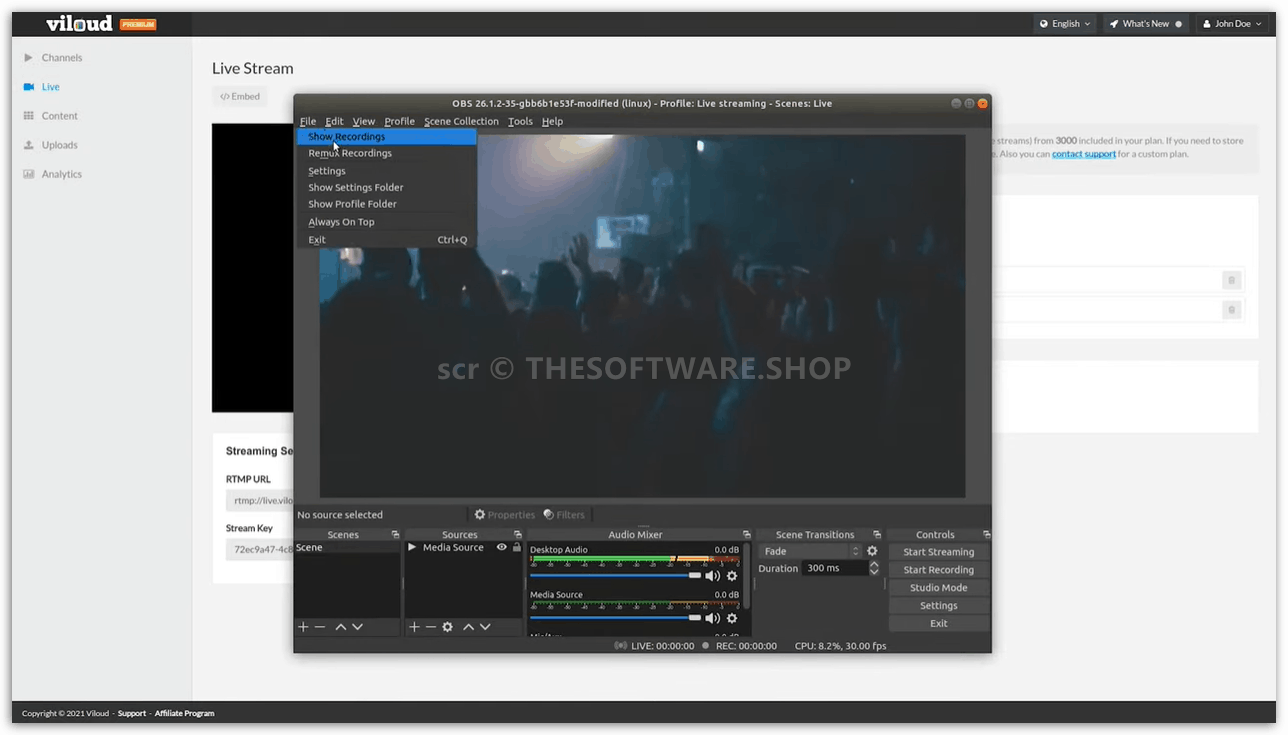Enable Studio Mode in Controls
This screenshot has width=1288, height=735.
[938, 588]
